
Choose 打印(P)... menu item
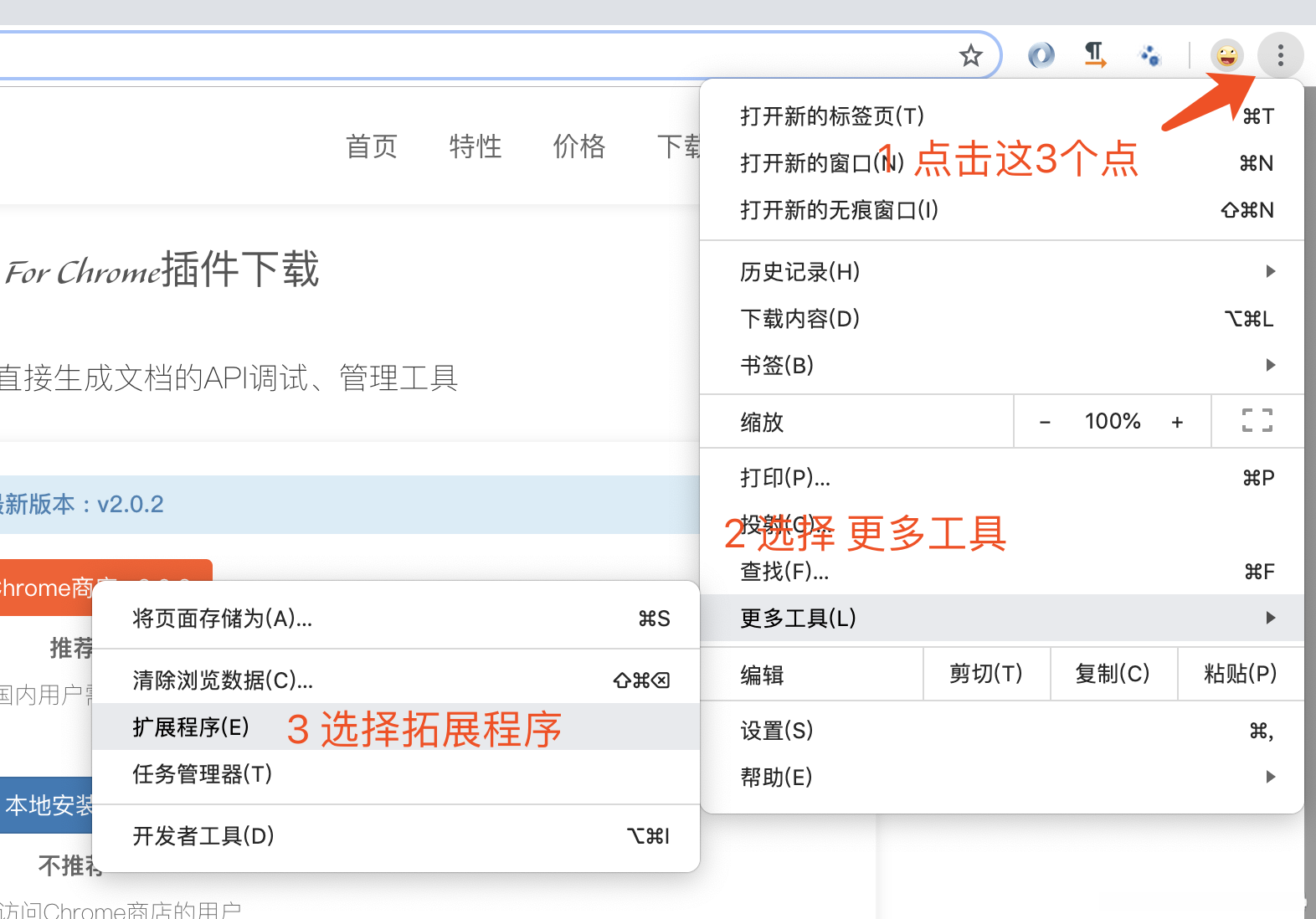1002,477
